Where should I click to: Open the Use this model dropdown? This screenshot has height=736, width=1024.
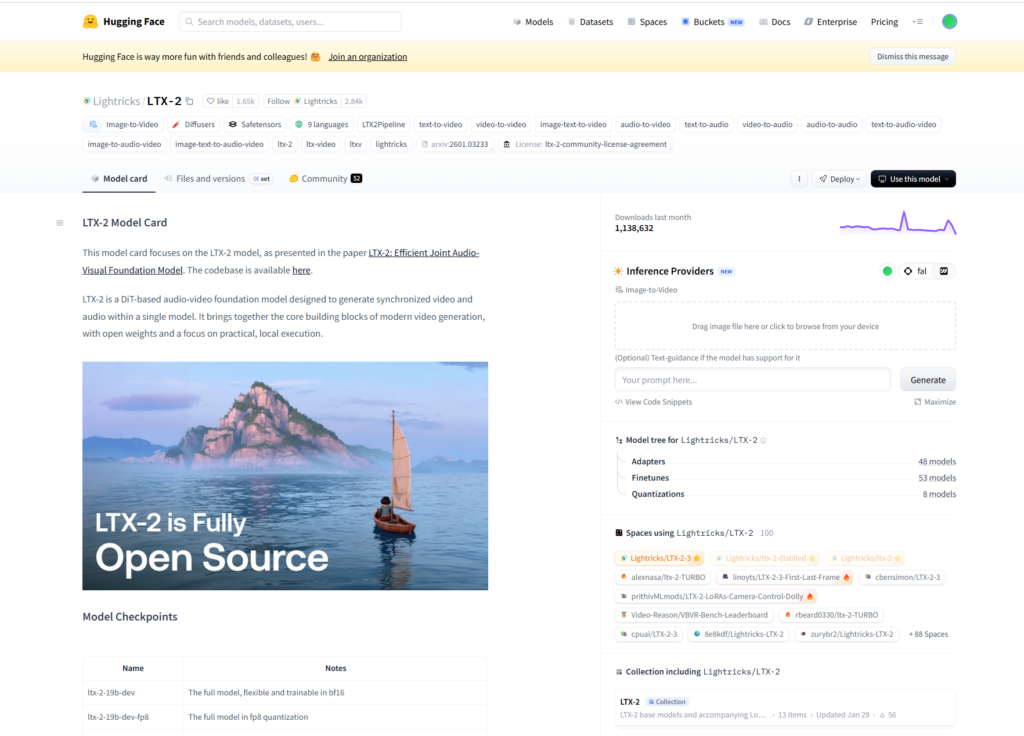click(x=913, y=179)
